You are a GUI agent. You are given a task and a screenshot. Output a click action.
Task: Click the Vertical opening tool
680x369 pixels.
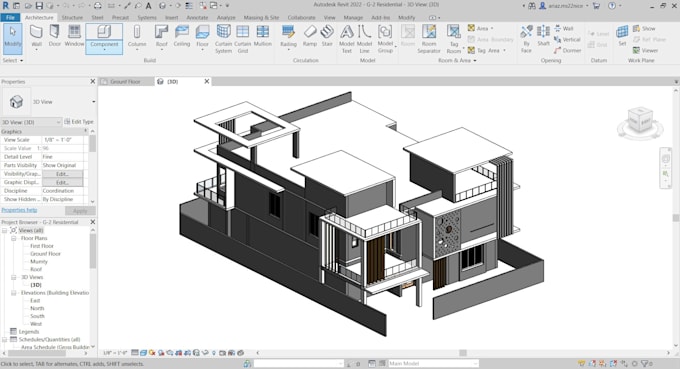[x=567, y=39]
